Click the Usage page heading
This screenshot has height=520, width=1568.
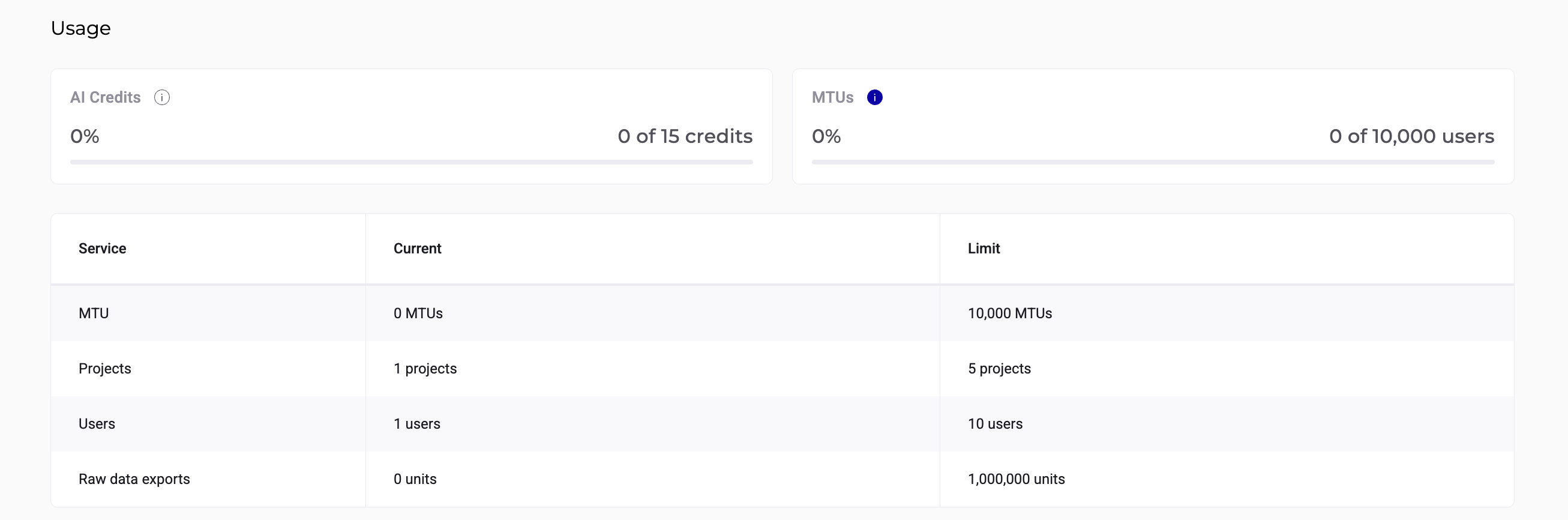[x=81, y=28]
